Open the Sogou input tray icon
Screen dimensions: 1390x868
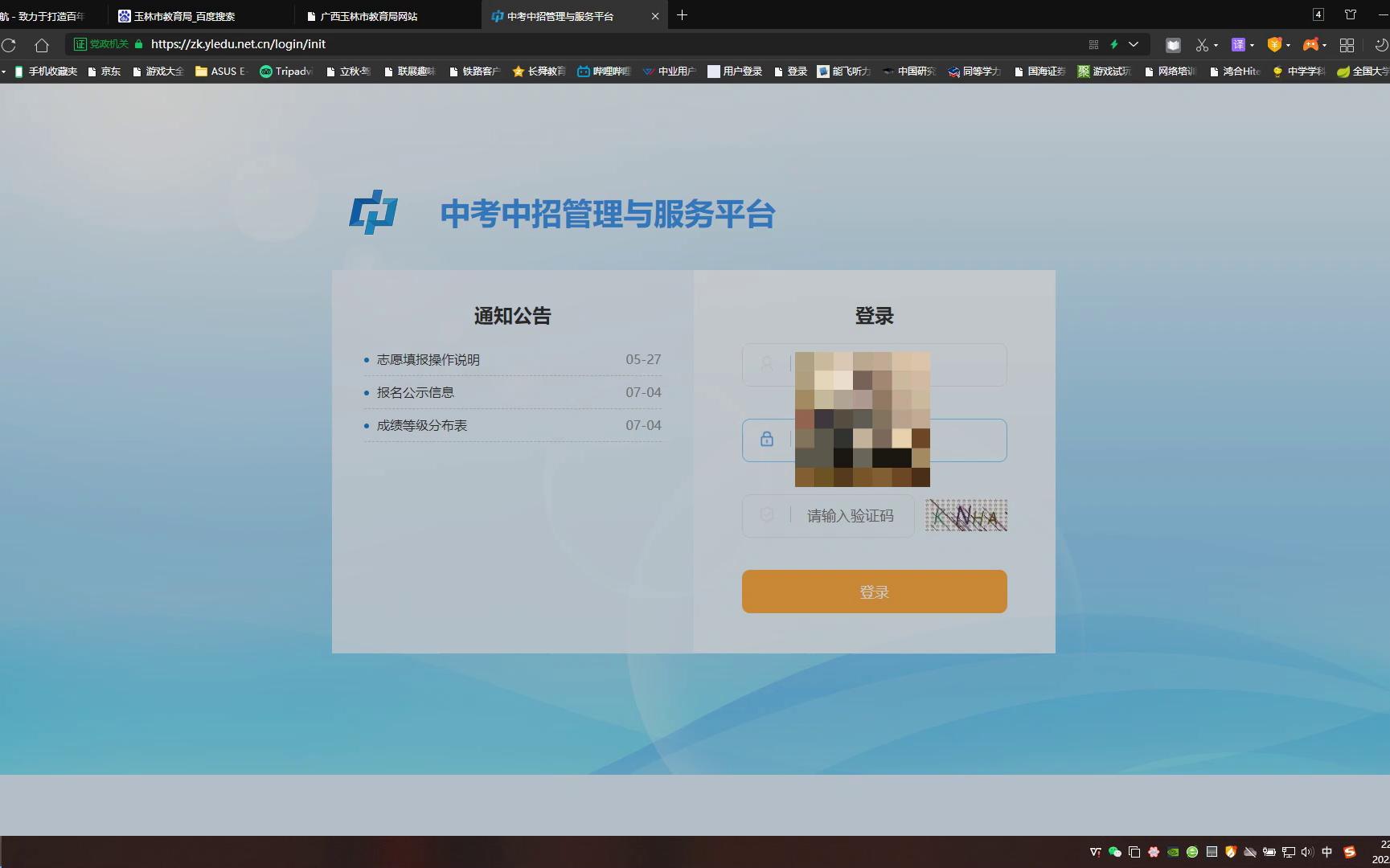click(1350, 852)
